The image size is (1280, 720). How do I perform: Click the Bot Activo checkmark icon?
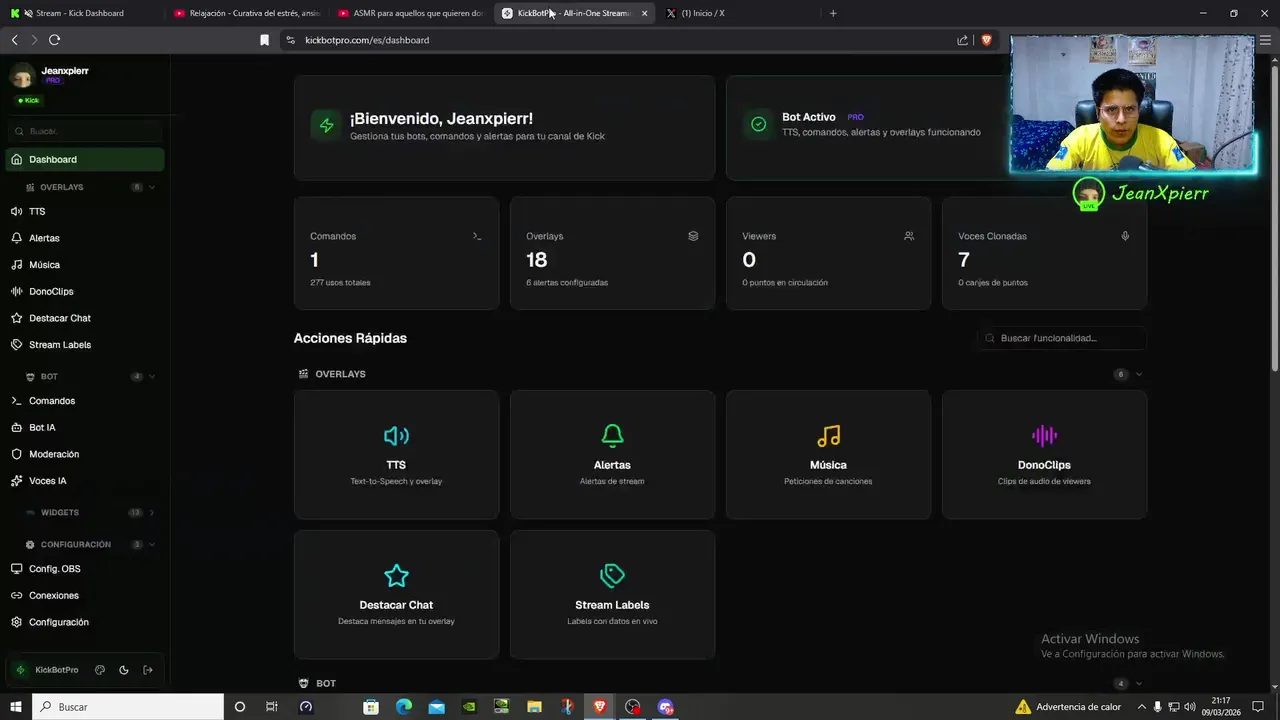[x=759, y=124]
